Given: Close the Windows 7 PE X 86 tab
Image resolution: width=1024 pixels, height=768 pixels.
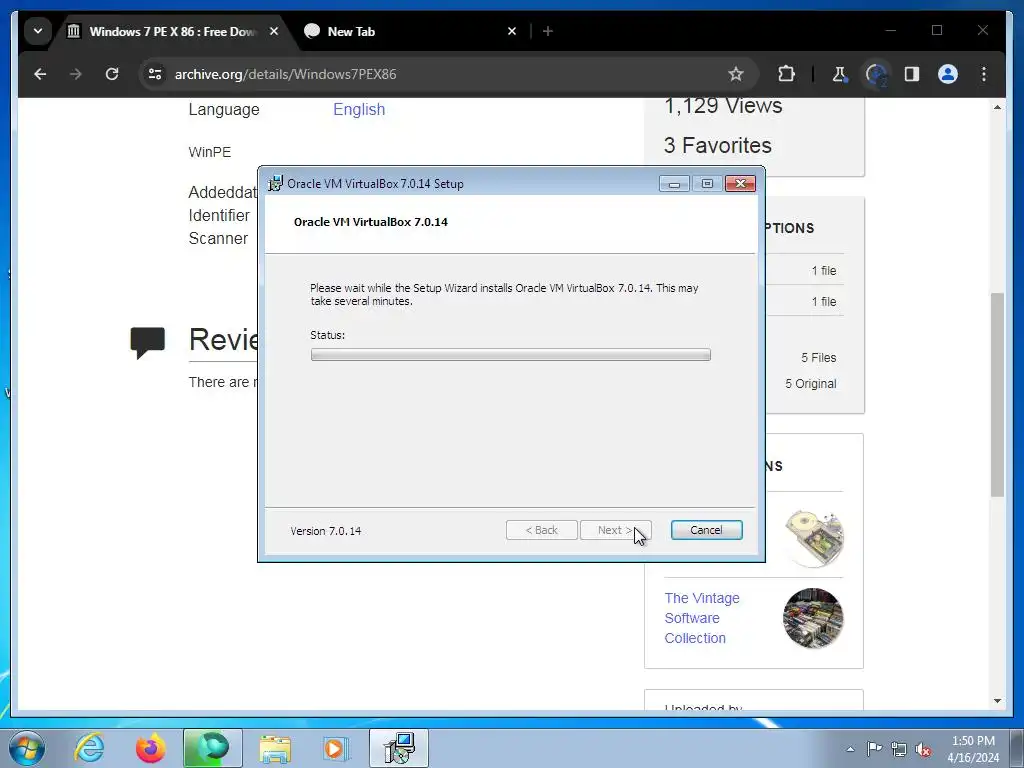Looking at the screenshot, I should 274,31.
